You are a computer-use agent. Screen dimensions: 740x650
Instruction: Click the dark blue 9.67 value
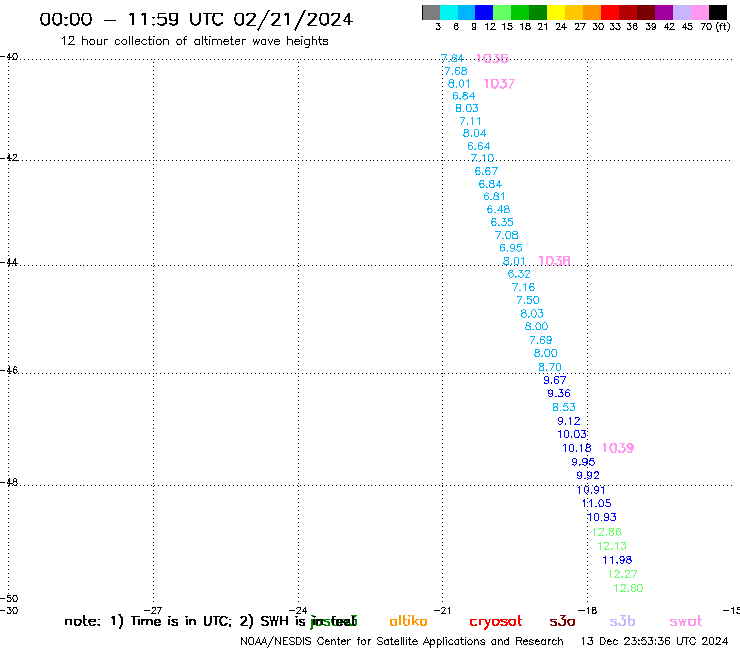point(555,380)
